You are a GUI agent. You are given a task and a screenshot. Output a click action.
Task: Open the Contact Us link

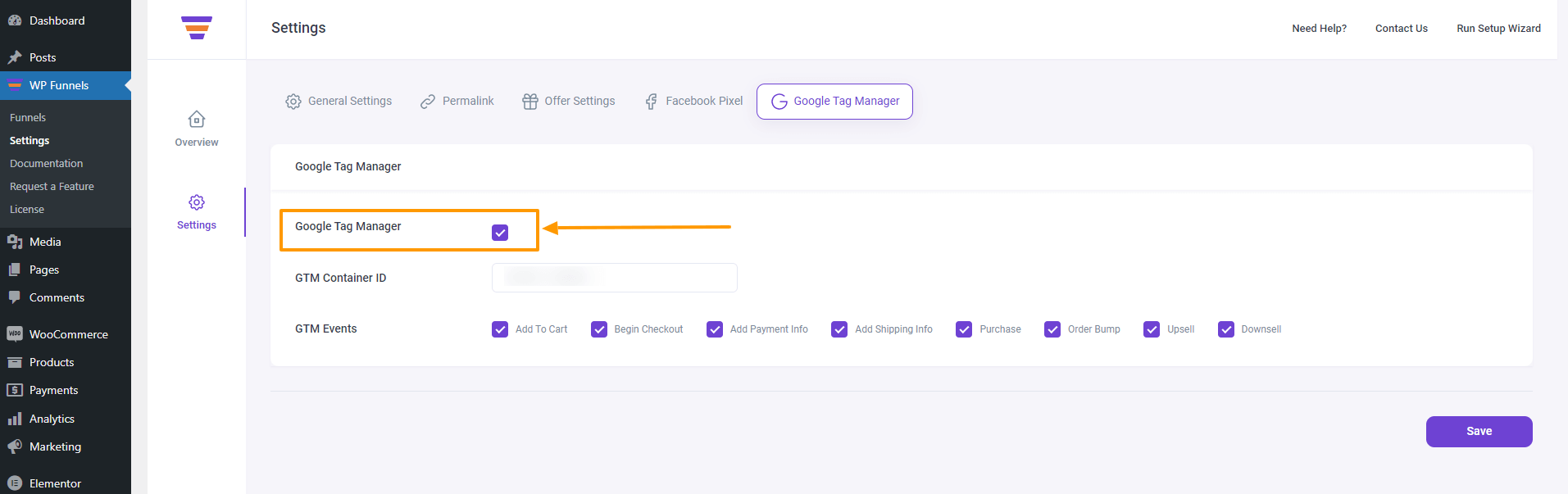coord(1401,29)
